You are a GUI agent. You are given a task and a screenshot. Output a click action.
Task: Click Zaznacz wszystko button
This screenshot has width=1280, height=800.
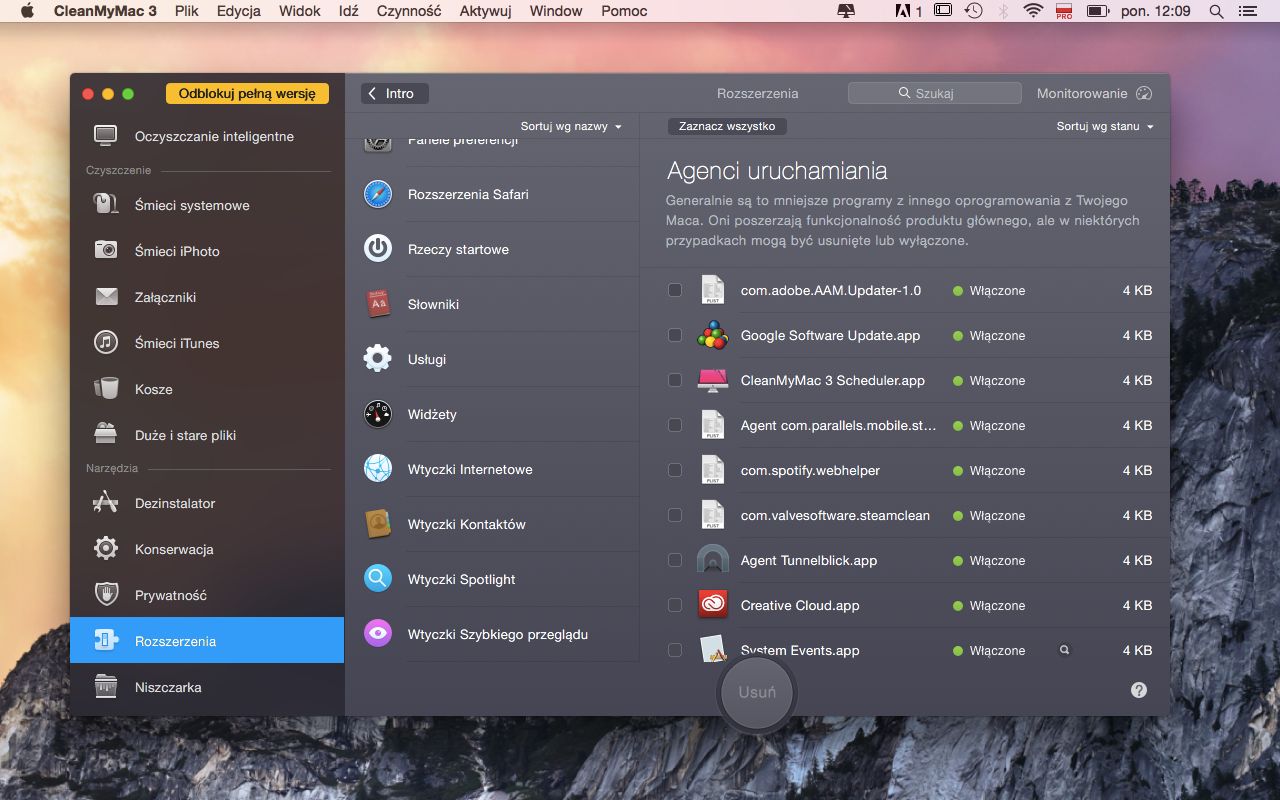[727, 126]
